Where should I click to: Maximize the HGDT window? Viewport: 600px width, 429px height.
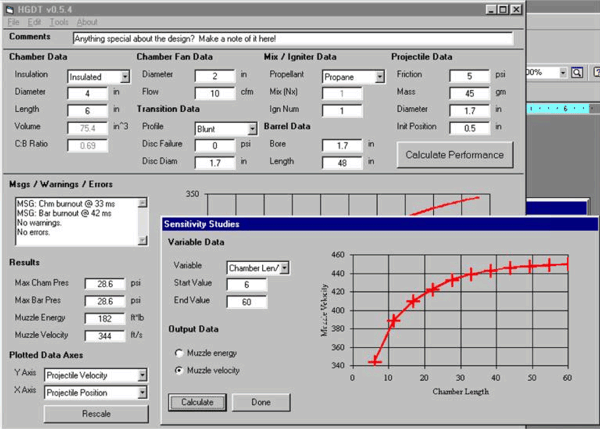pyautogui.click(x=501, y=8)
